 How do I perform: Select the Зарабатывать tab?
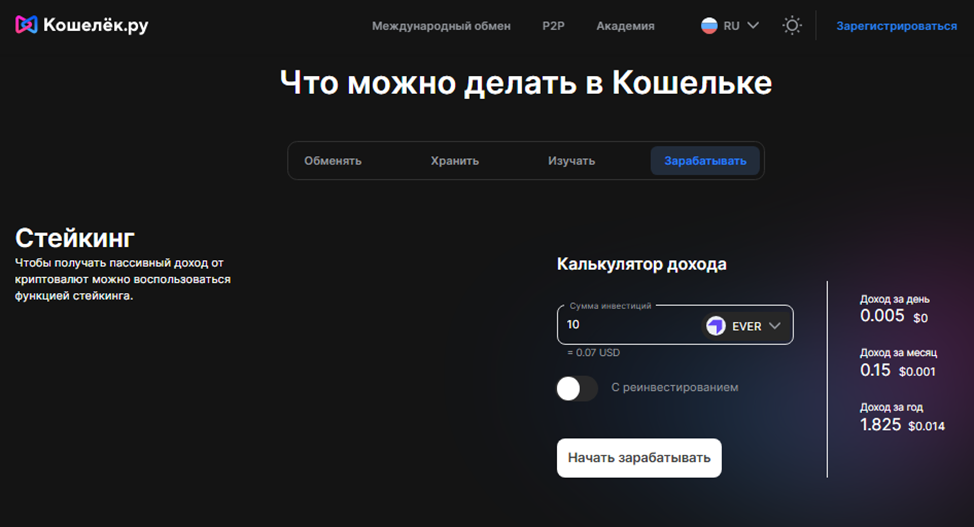pos(705,161)
